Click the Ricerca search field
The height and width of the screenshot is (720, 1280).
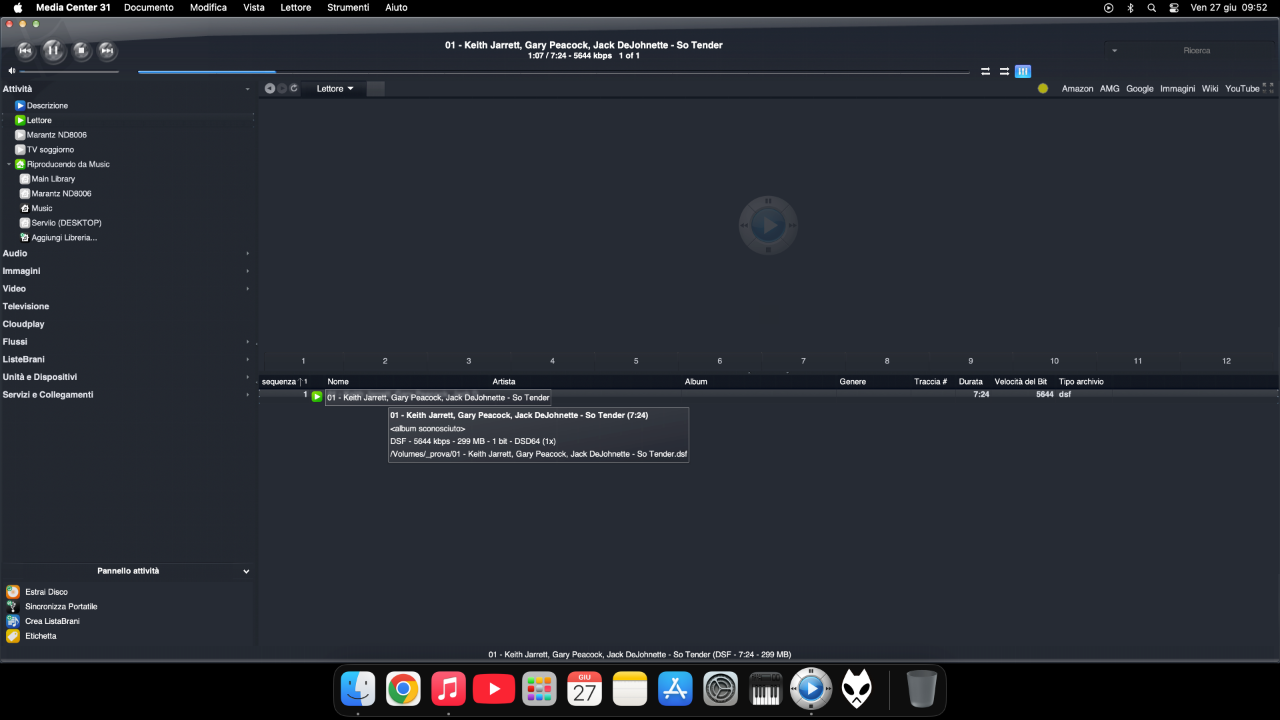pos(1190,50)
